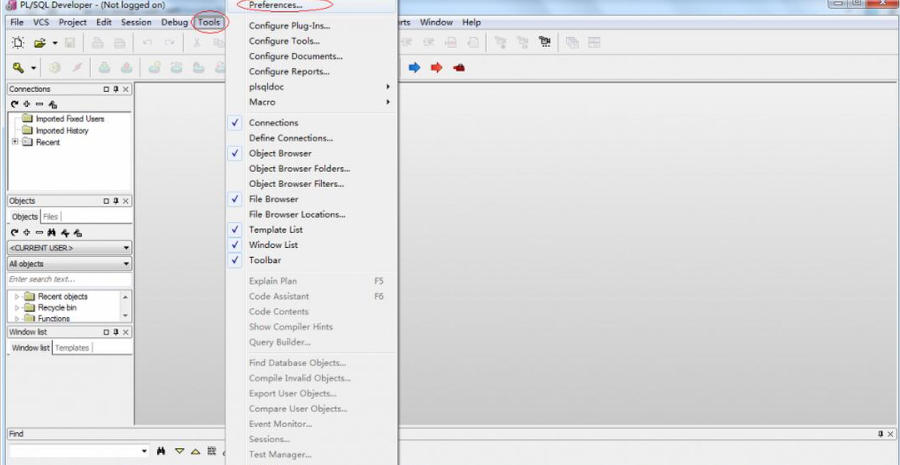The image size is (900, 465).
Task: Select Imported Fixed Users folder
Action: [70, 119]
